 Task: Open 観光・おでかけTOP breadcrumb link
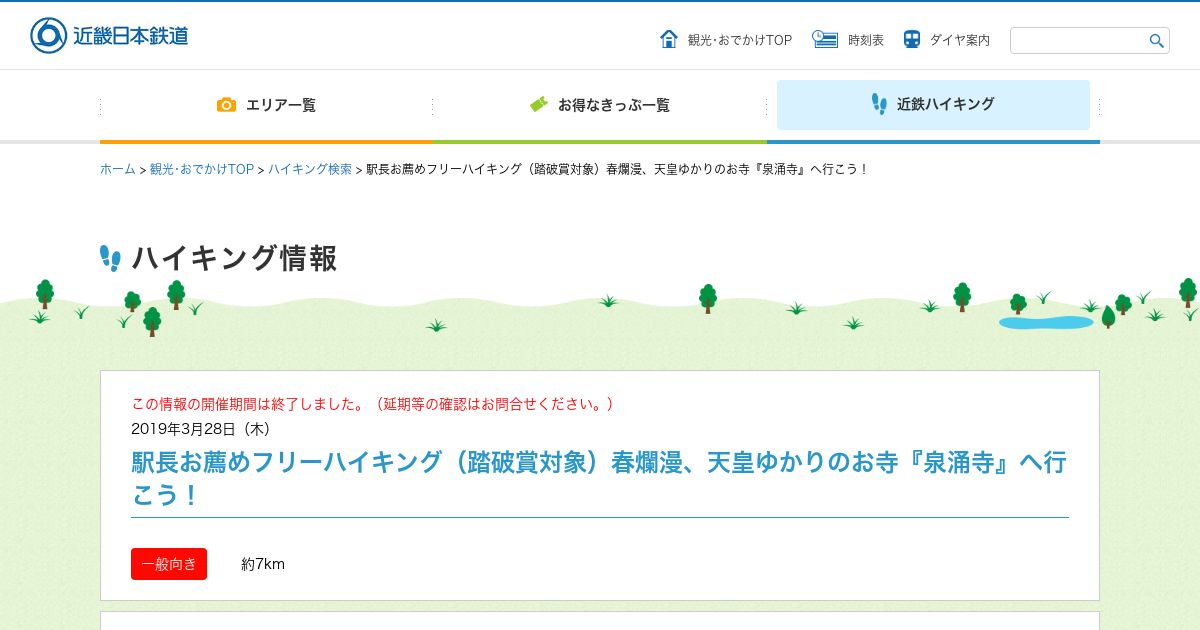pyautogui.click(x=202, y=169)
